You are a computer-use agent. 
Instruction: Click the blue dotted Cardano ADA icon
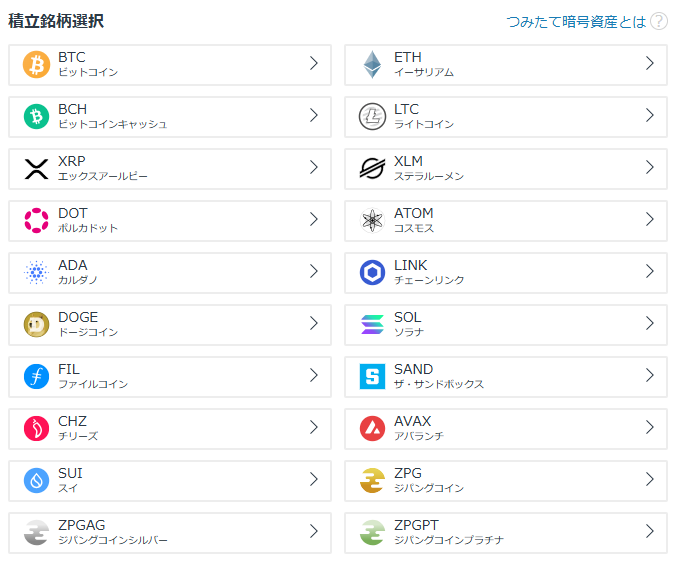(37, 272)
